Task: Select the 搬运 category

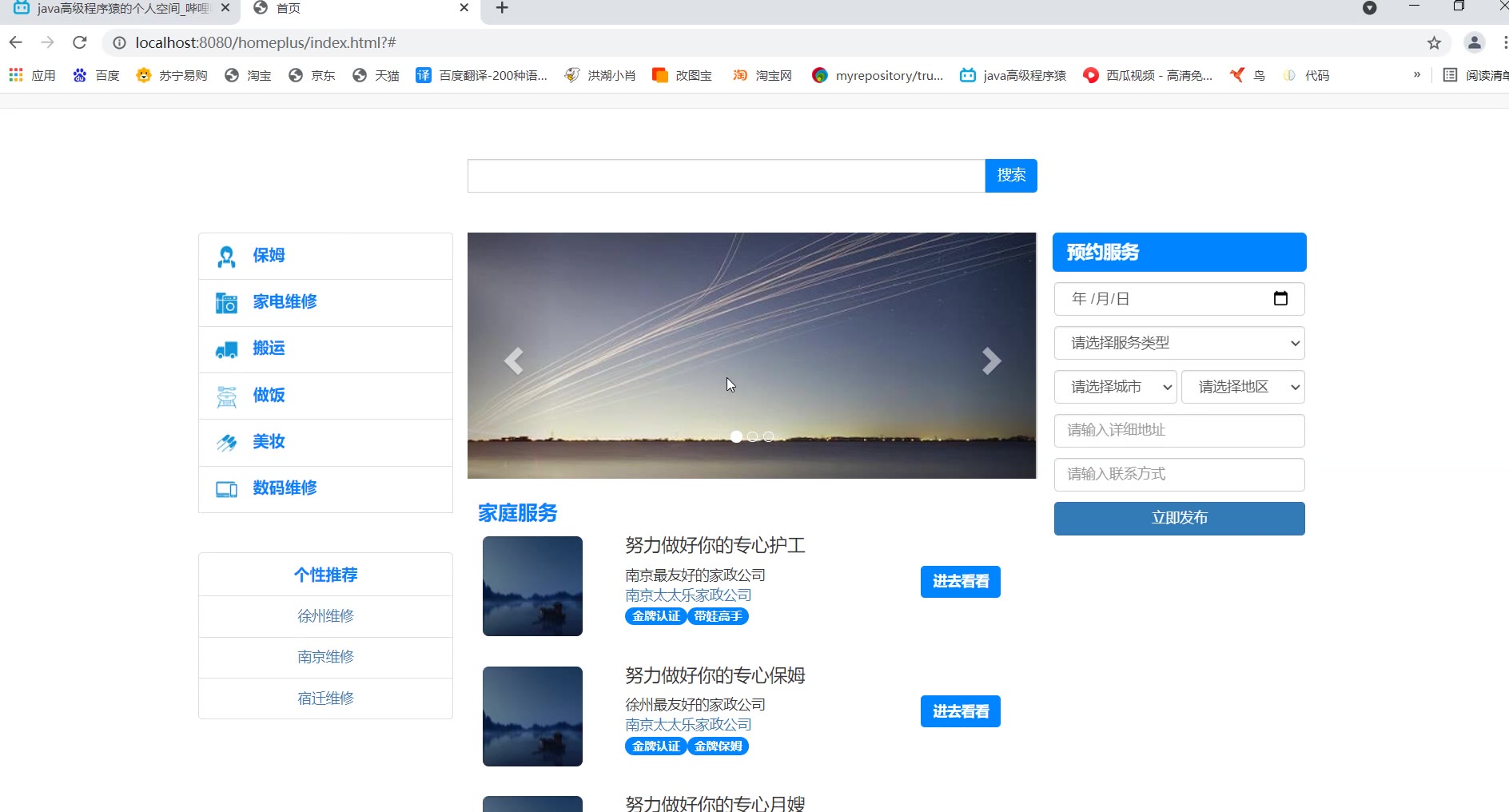Action: 325,349
